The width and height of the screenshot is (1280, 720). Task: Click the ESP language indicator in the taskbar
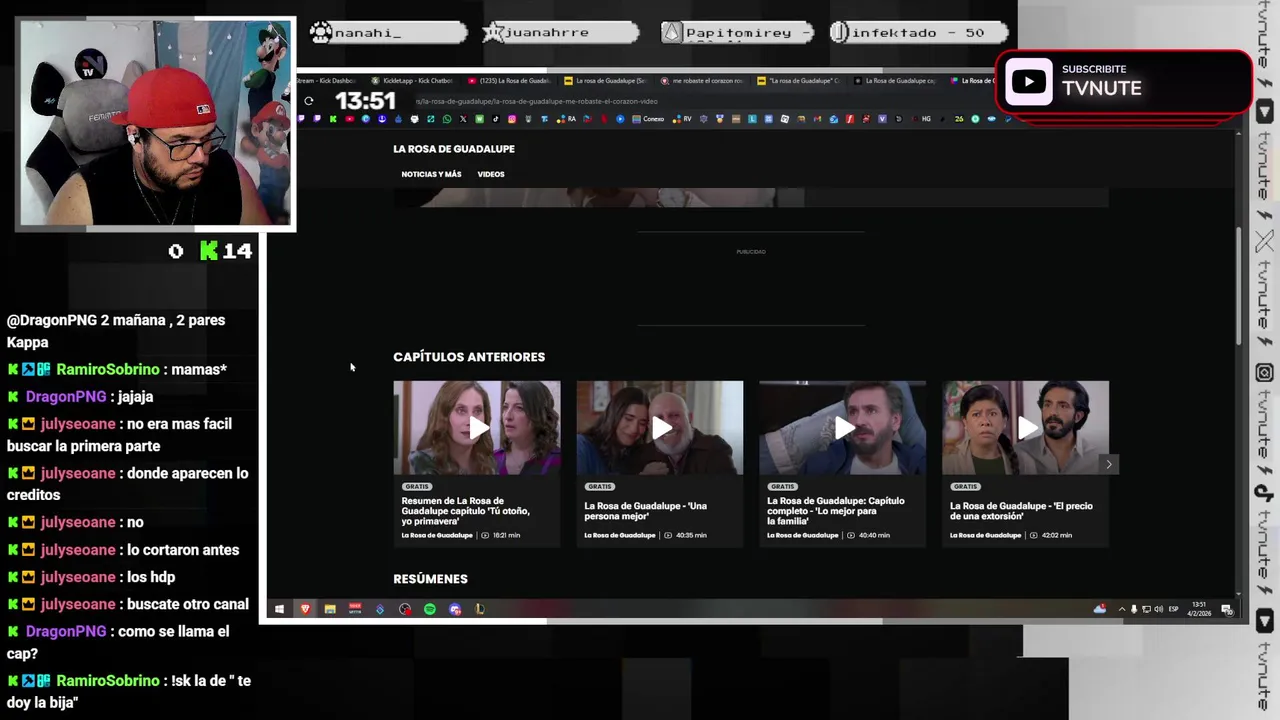coord(1173,609)
